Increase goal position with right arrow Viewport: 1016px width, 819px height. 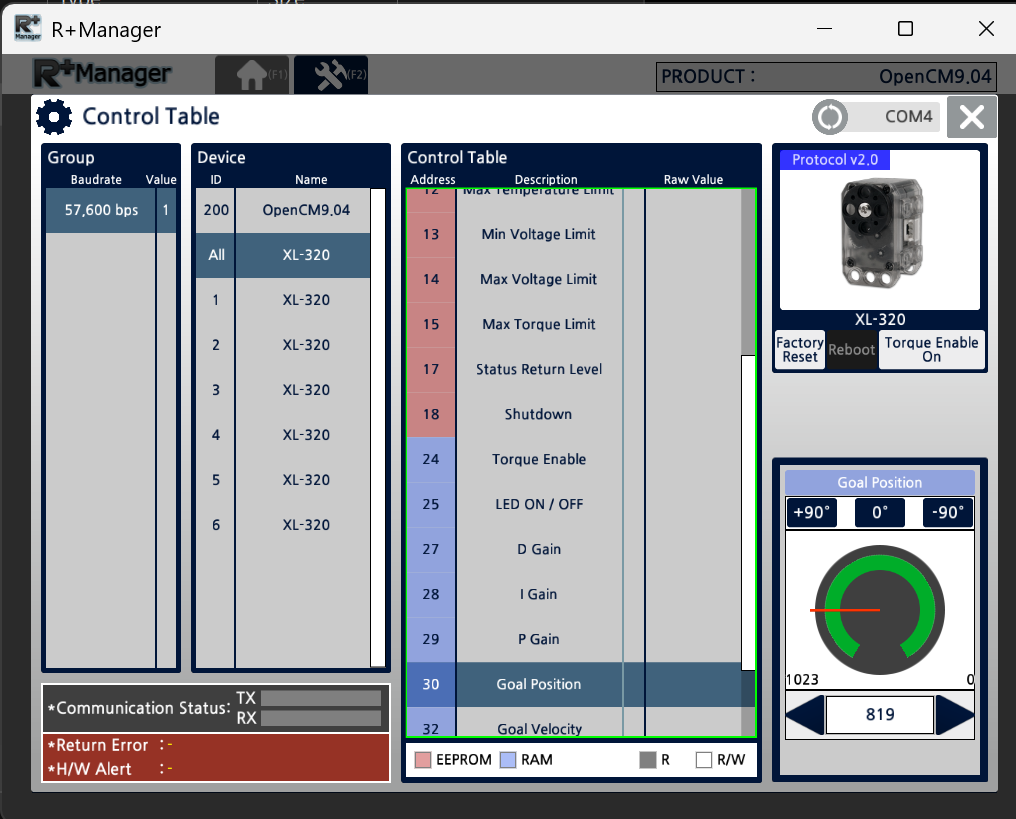[955, 715]
